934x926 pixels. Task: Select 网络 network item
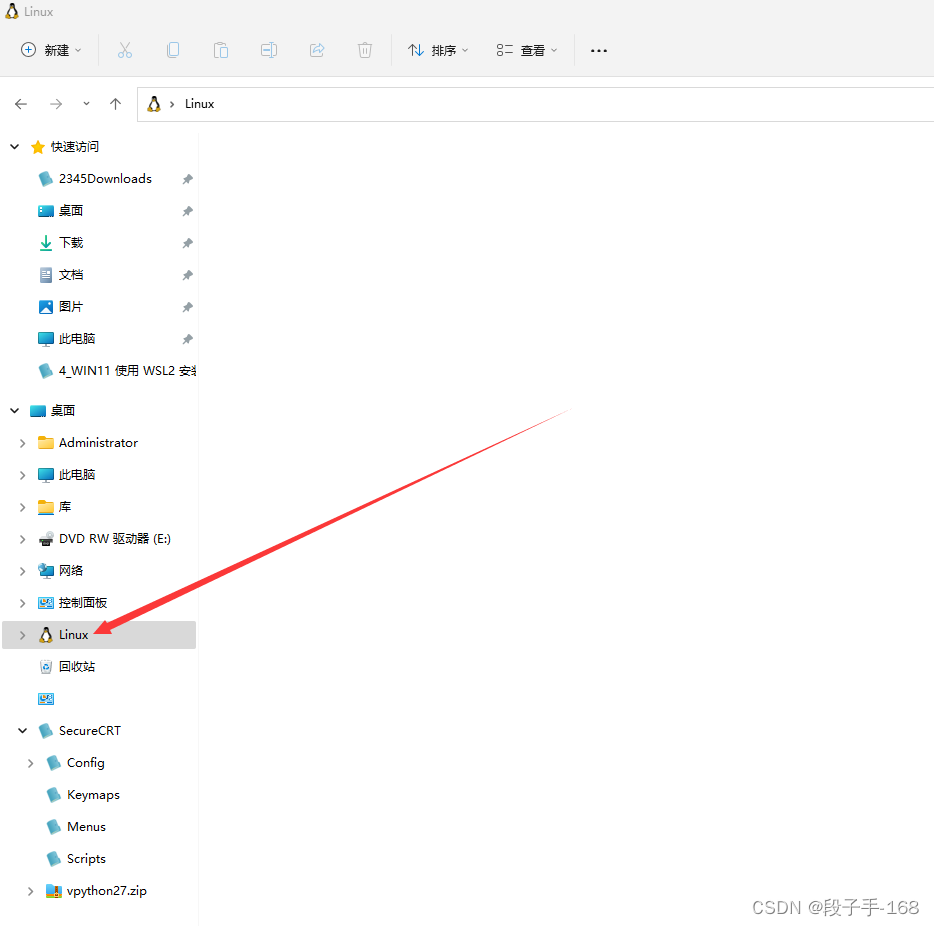[71, 571]
